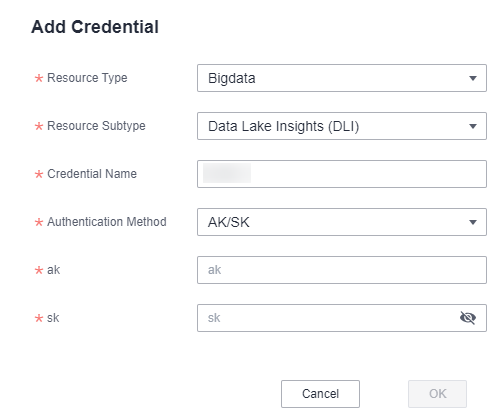The width and height of the screenshot is (503, 417).
Task: Select the blurred value in Credential Name
Action: 227,173
